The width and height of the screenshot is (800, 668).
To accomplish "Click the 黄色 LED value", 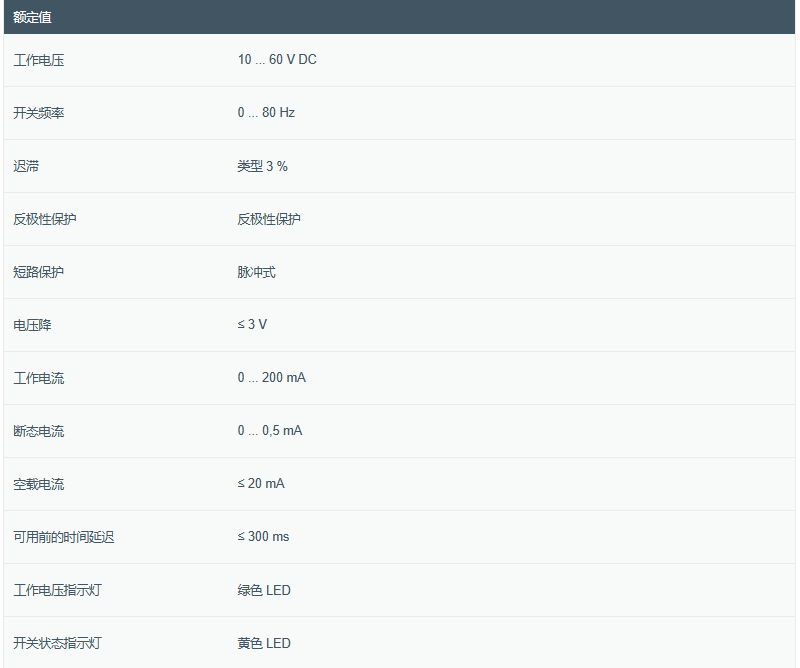I will [264, 643].
